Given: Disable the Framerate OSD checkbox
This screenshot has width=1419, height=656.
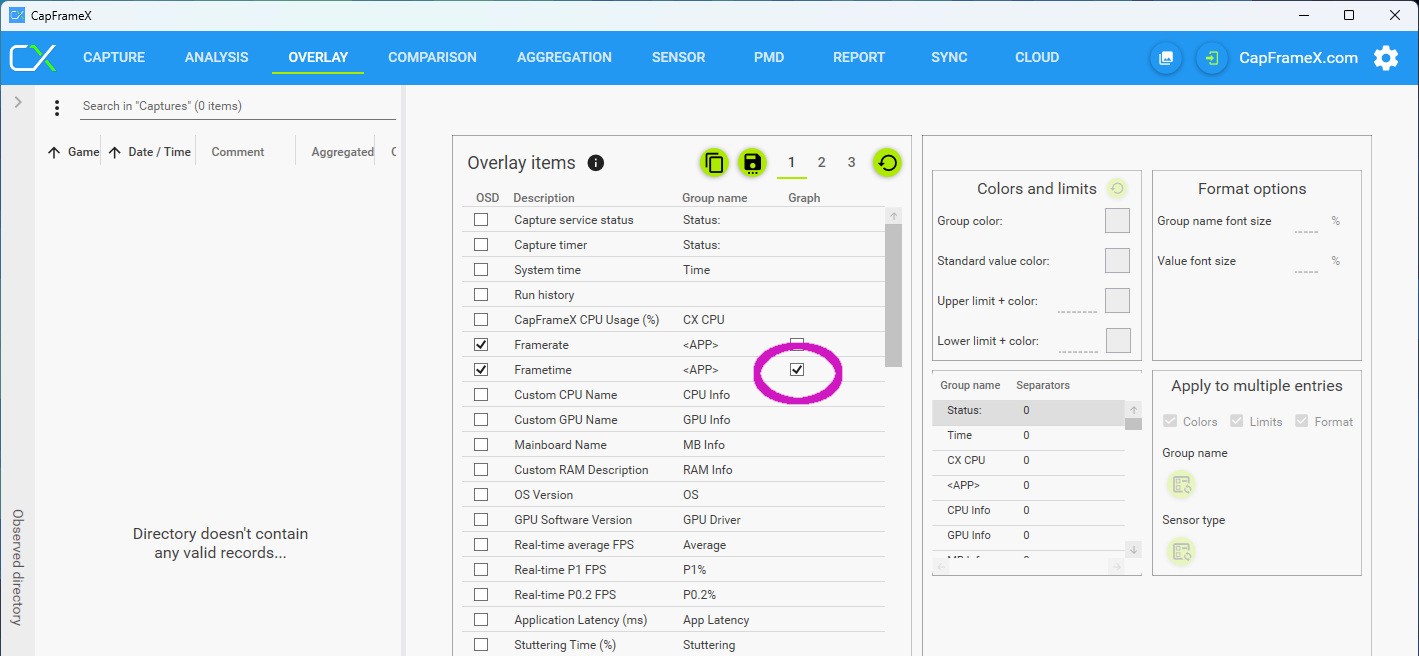Looking at the screenshot, I should pyautogui.click(x=481, y=345).
